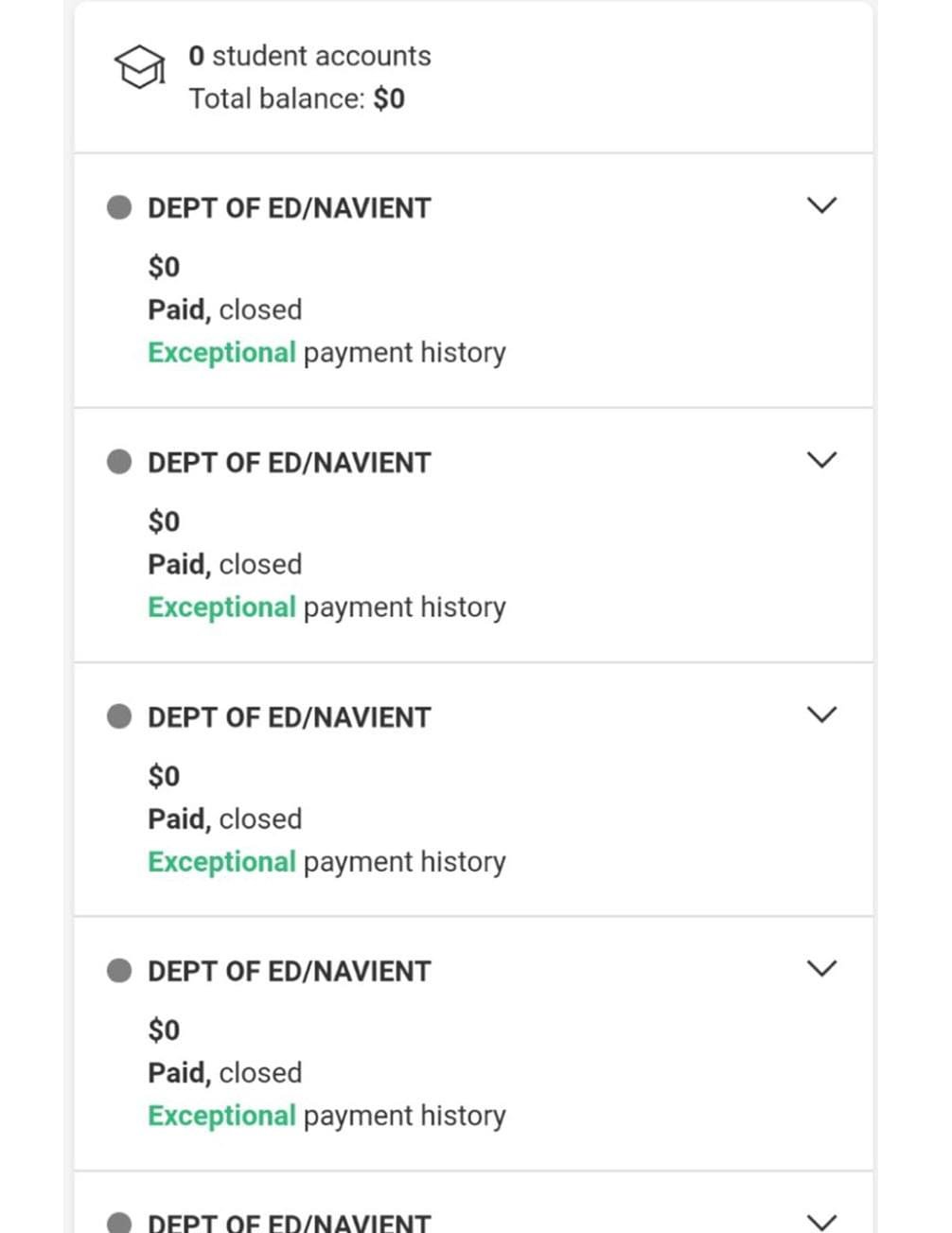The height and width of the screenshot is (1233, 952).
Task: Click 'Paid, closed' status in third account
Action: click(225, 819)
